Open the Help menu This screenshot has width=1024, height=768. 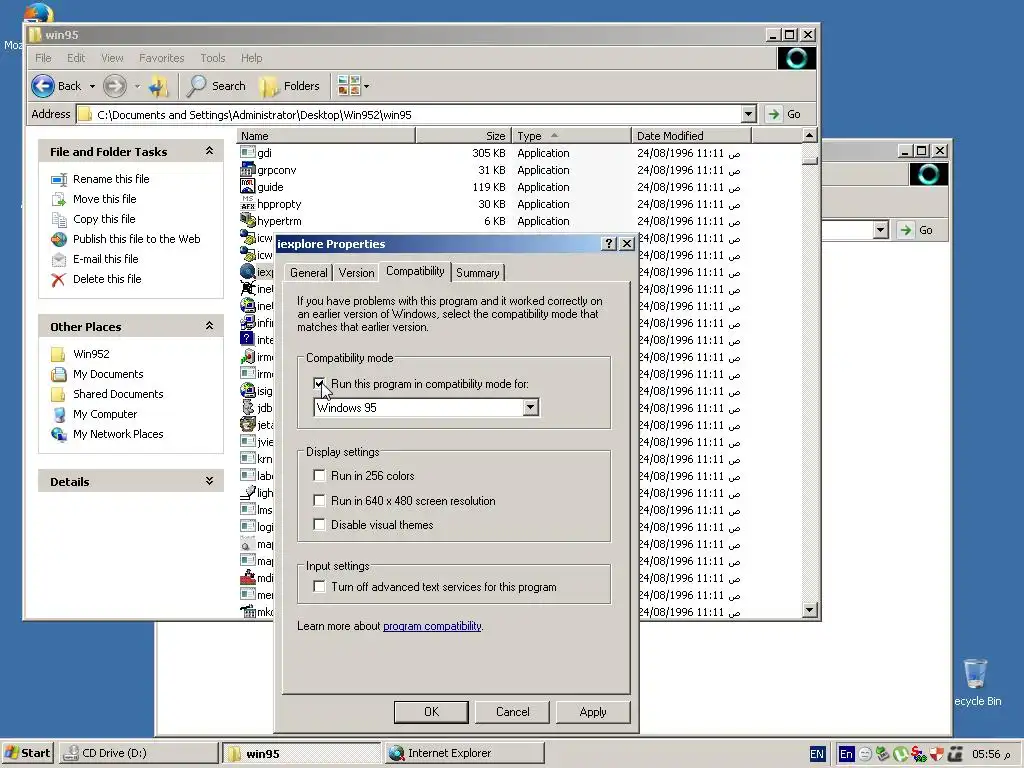[x=251, y=58]
